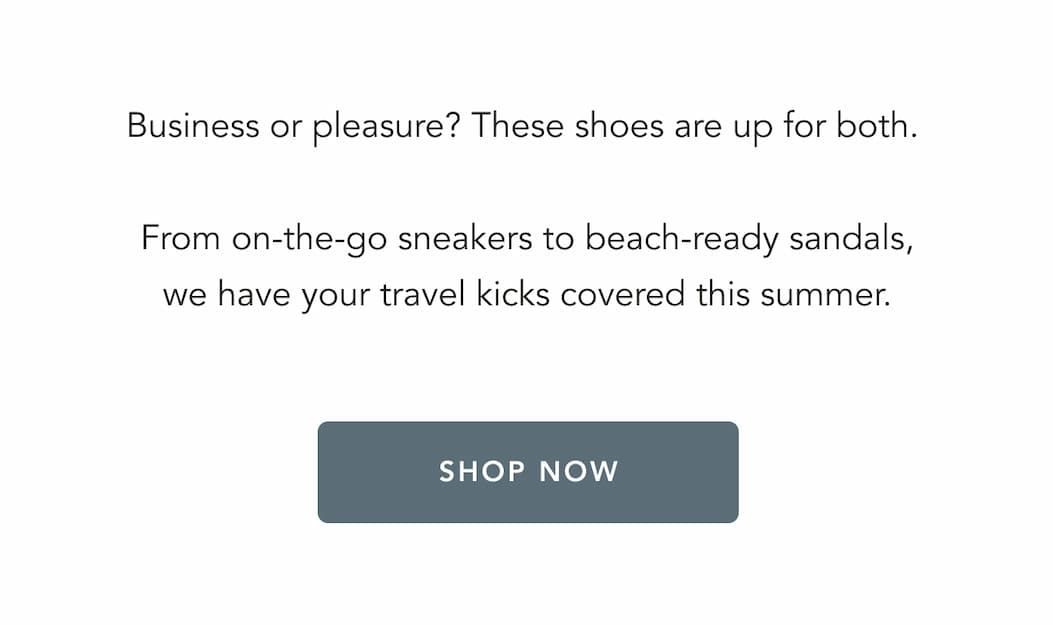Click the word 'shoes' in the headline

click(x=619, y=126)
